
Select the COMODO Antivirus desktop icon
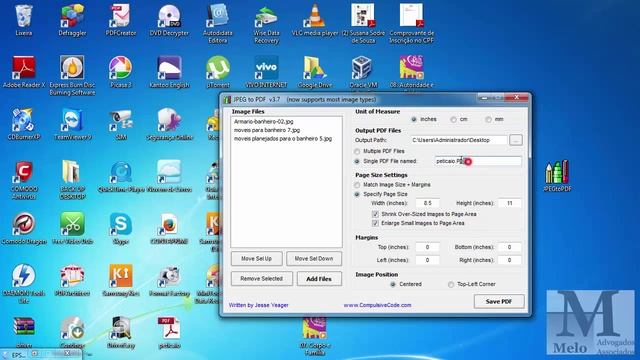pyautogui.click(x=24, y=180)
